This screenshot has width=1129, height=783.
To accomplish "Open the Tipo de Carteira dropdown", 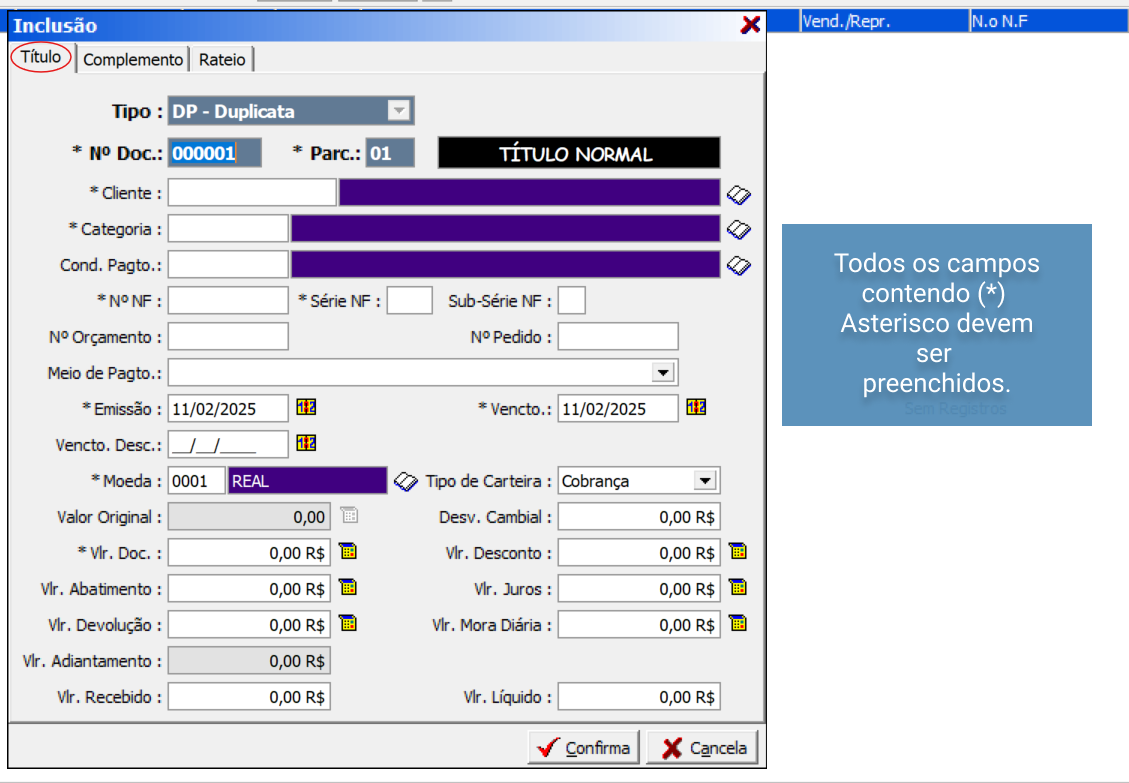I will 705,481.
